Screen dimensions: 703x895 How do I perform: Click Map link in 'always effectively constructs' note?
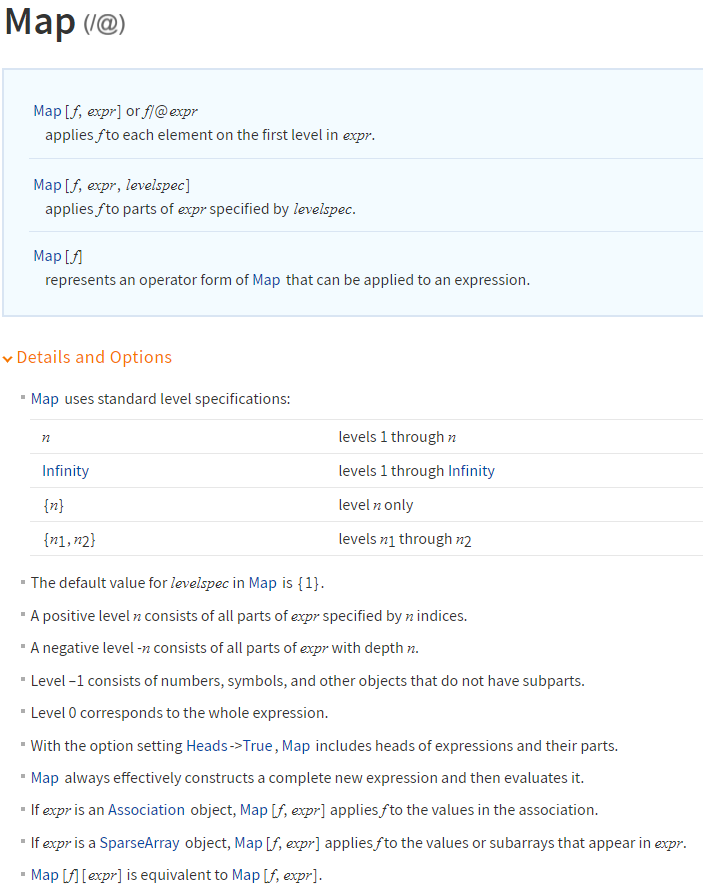[x=45, y=778]
